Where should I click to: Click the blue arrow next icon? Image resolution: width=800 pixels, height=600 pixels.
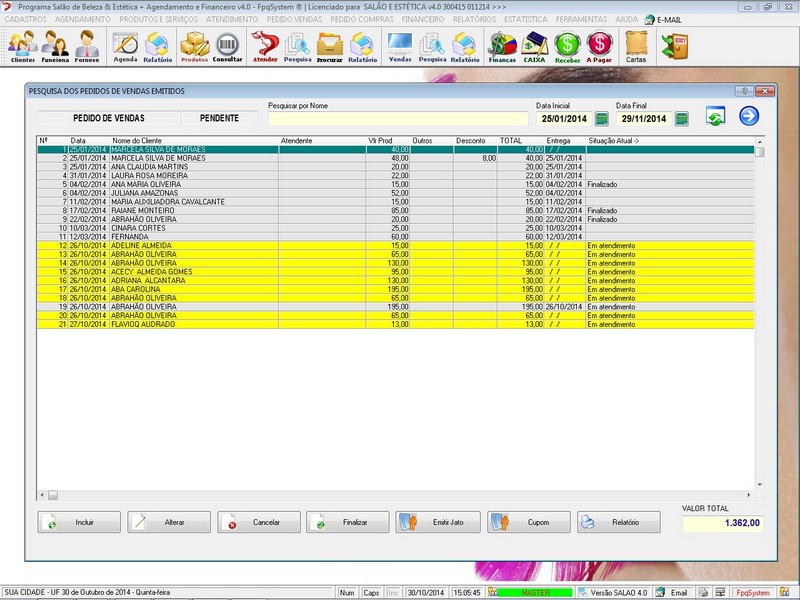pos(749,116)
